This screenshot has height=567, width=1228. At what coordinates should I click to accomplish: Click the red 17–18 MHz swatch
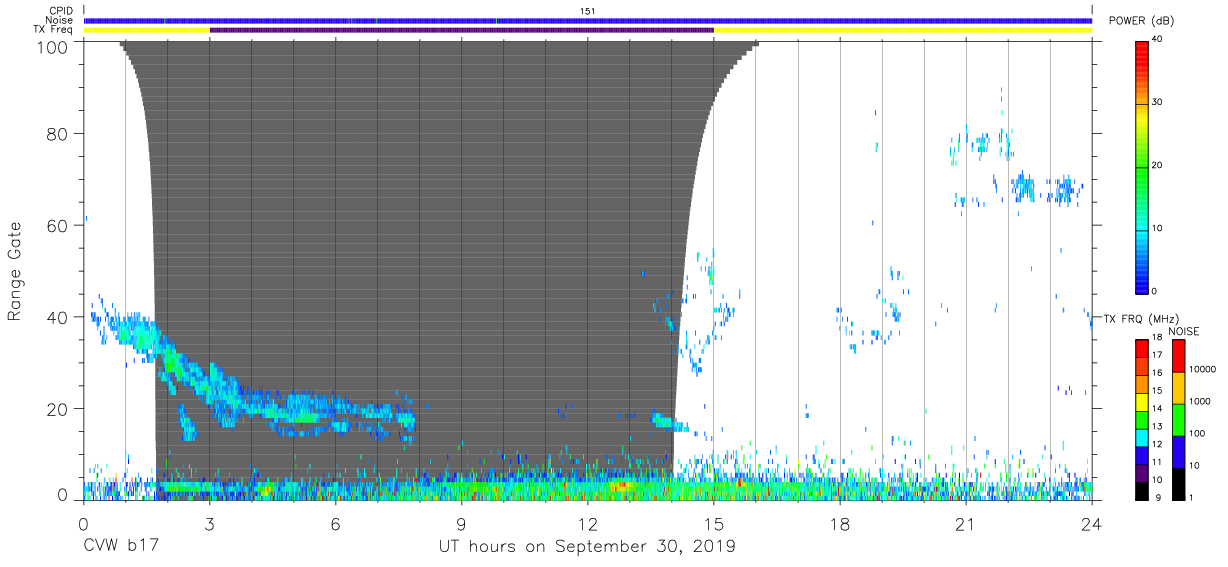[x=1142, y=348]
